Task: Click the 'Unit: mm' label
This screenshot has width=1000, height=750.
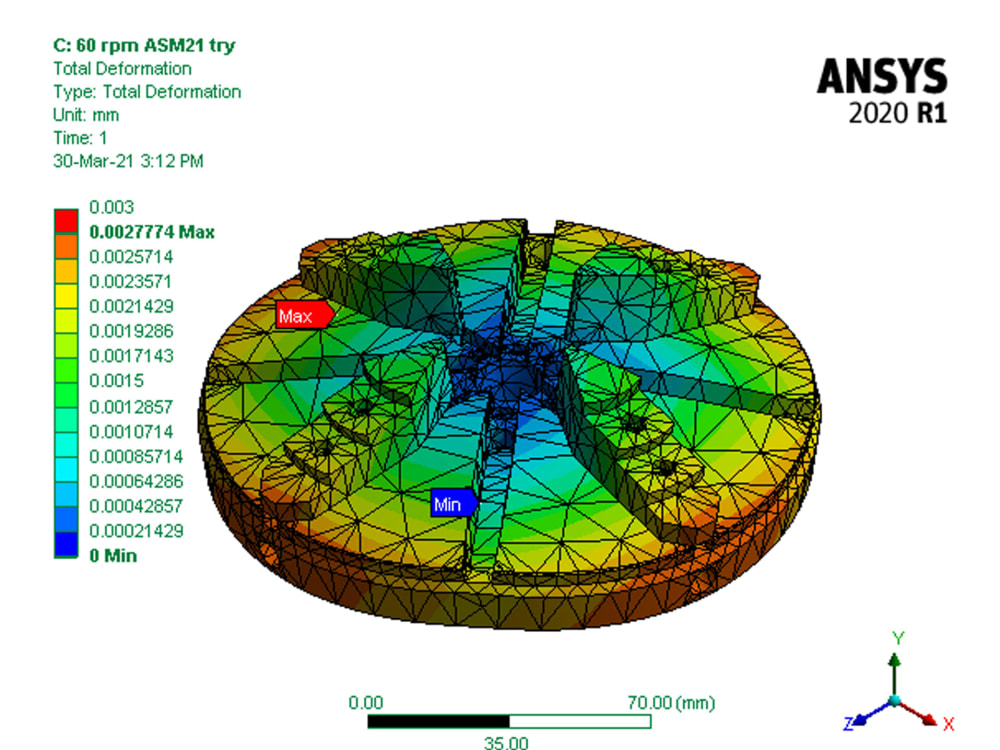Action: [85, 115]
